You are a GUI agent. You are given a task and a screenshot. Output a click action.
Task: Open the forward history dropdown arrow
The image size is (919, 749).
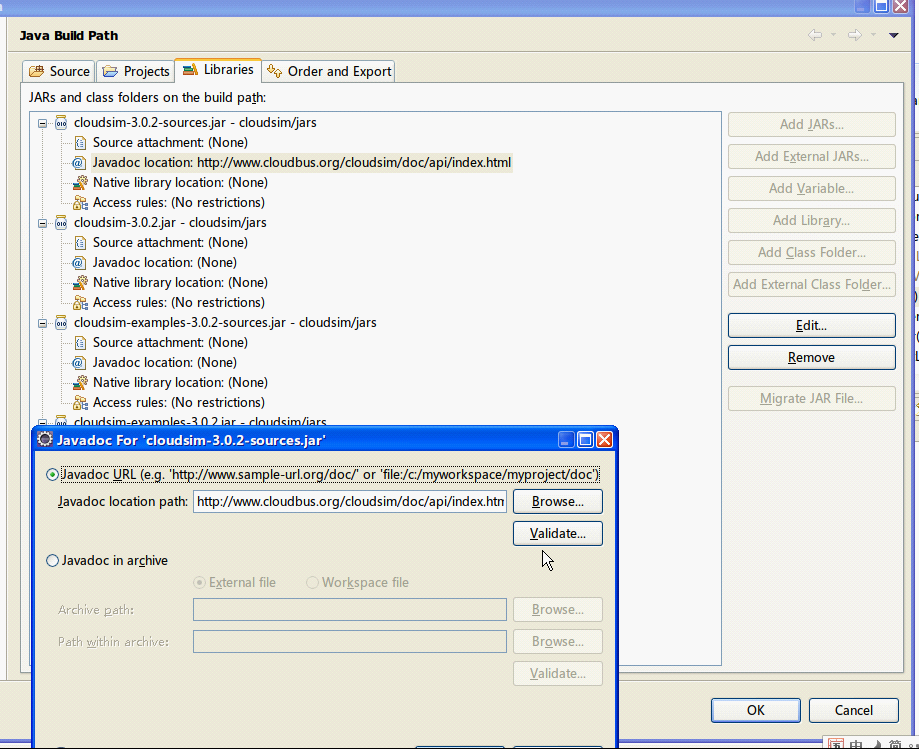[873, 35]
